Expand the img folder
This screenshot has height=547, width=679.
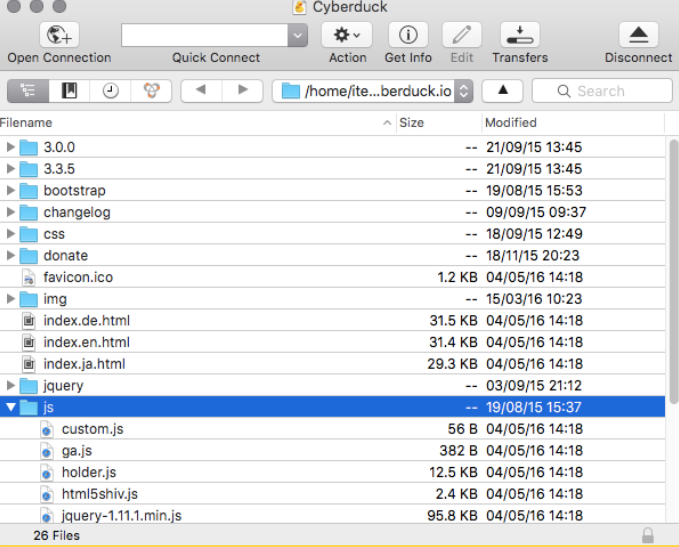point(11,299)
